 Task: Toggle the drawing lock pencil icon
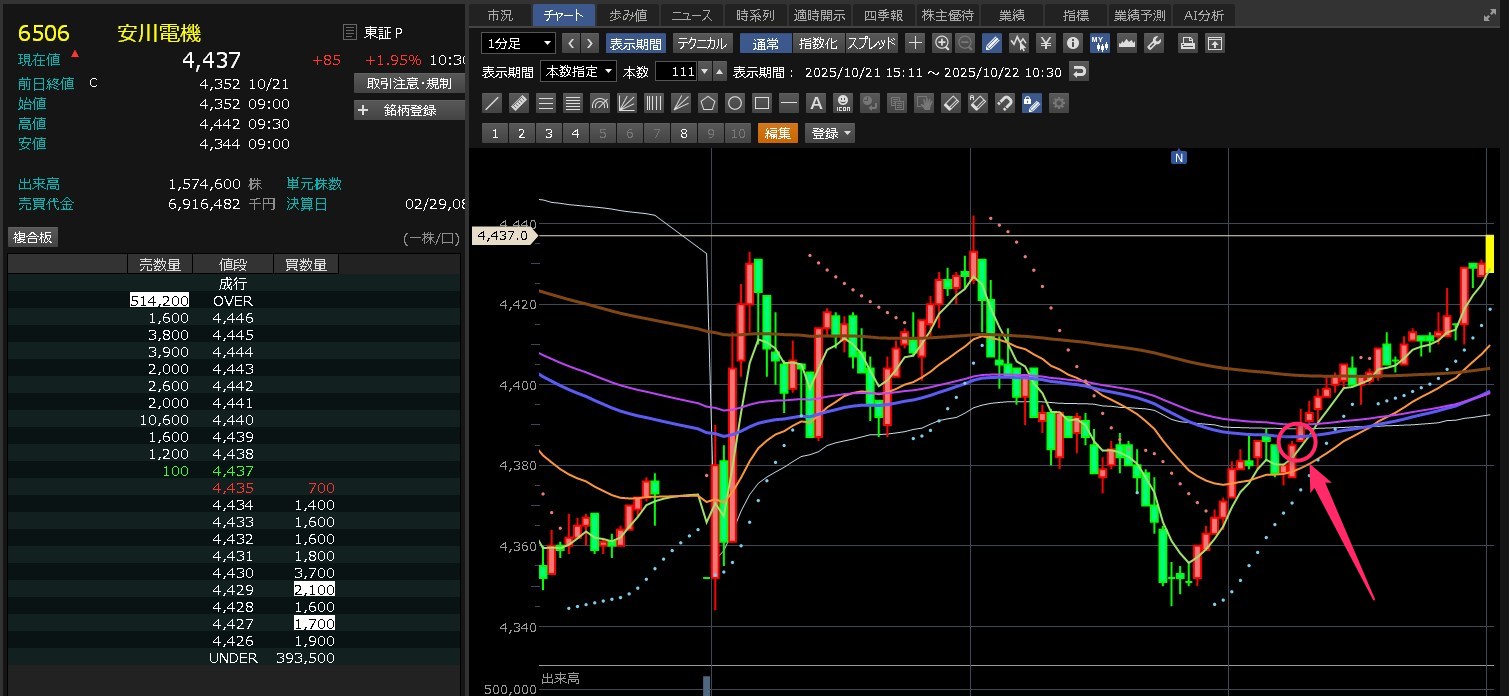pos(1032,103)
